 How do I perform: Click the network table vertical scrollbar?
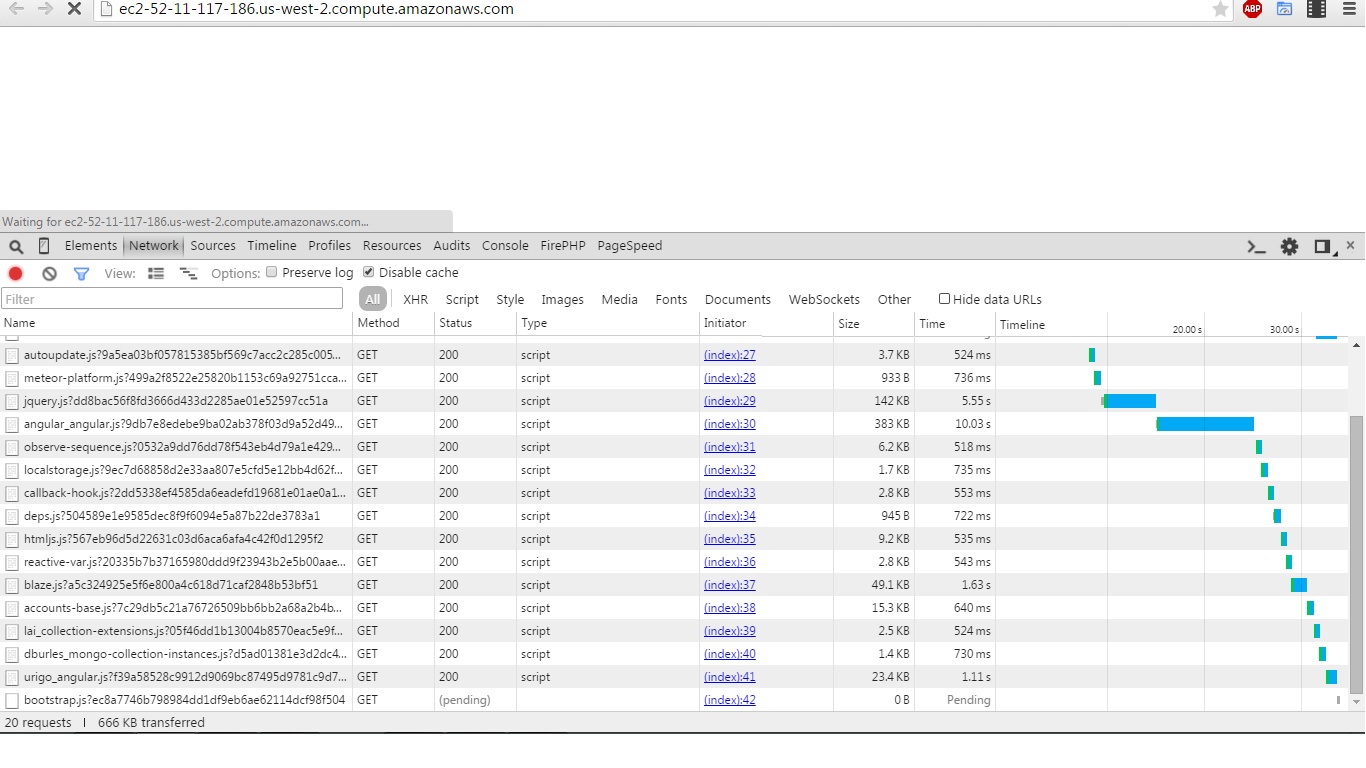[1356, 555]
